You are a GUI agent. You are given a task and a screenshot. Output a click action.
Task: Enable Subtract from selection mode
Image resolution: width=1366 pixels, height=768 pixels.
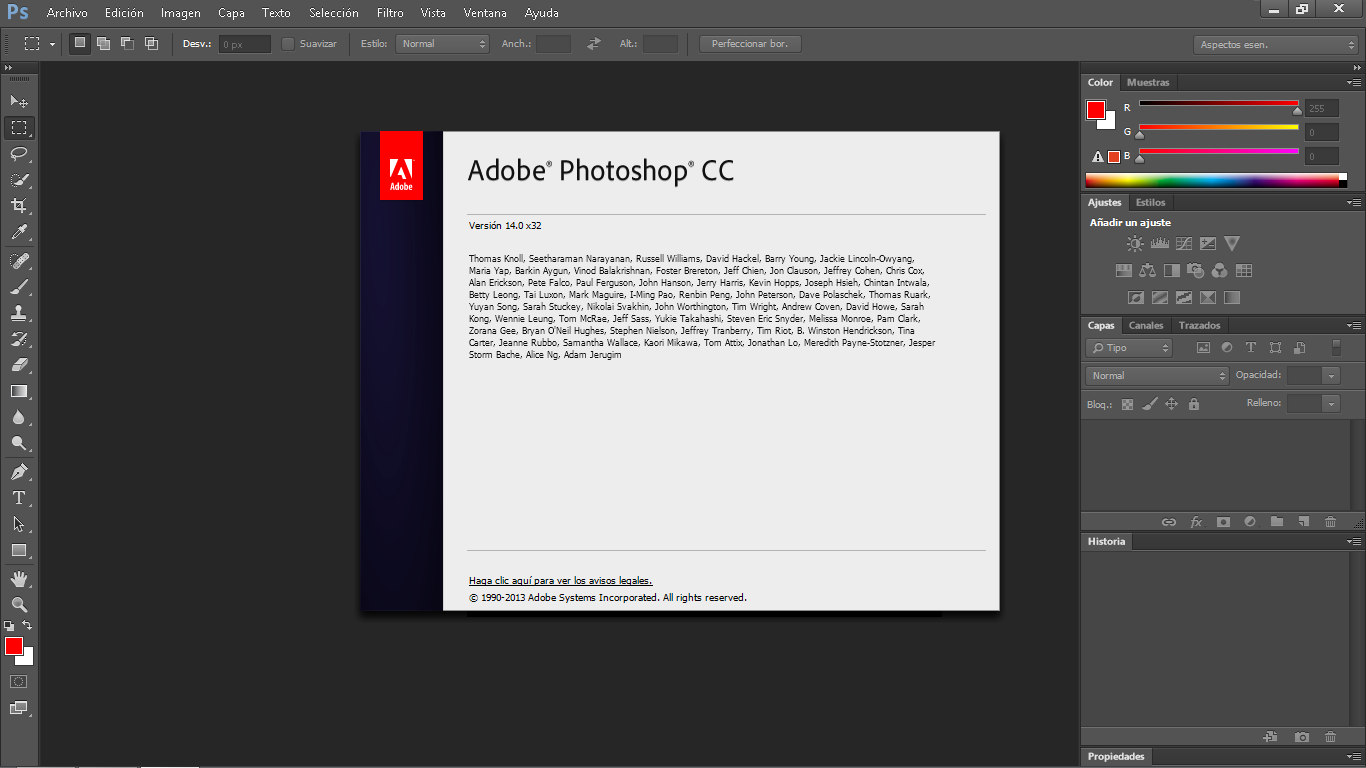(x=127, y=43)
